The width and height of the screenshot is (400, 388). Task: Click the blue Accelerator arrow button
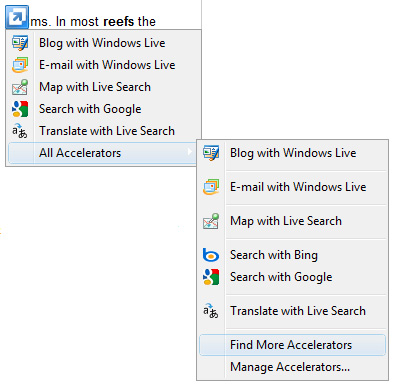coord(17,17)
